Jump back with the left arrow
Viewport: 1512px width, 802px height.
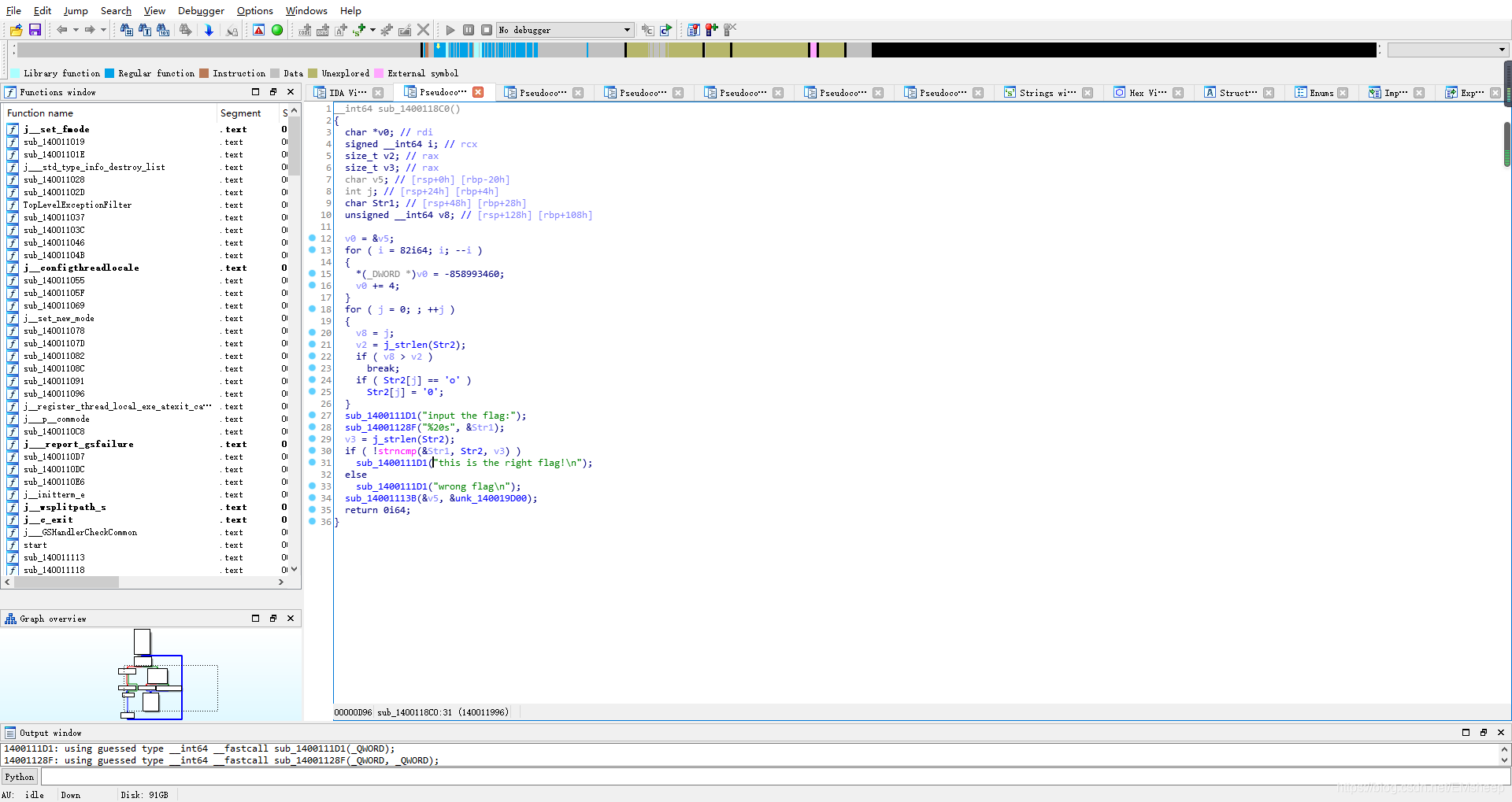(61, 30)
